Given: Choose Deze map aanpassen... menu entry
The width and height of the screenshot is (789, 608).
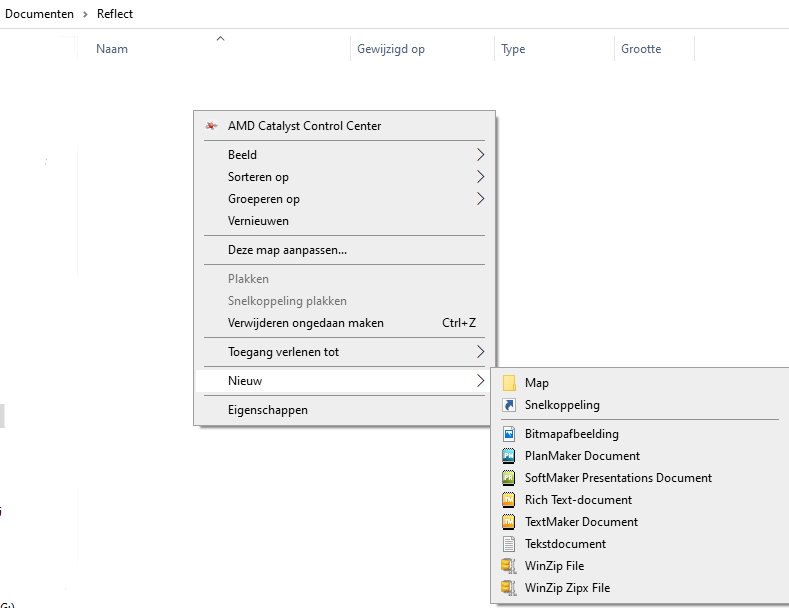Looking at the screenshot, I should tap(287, 250).
